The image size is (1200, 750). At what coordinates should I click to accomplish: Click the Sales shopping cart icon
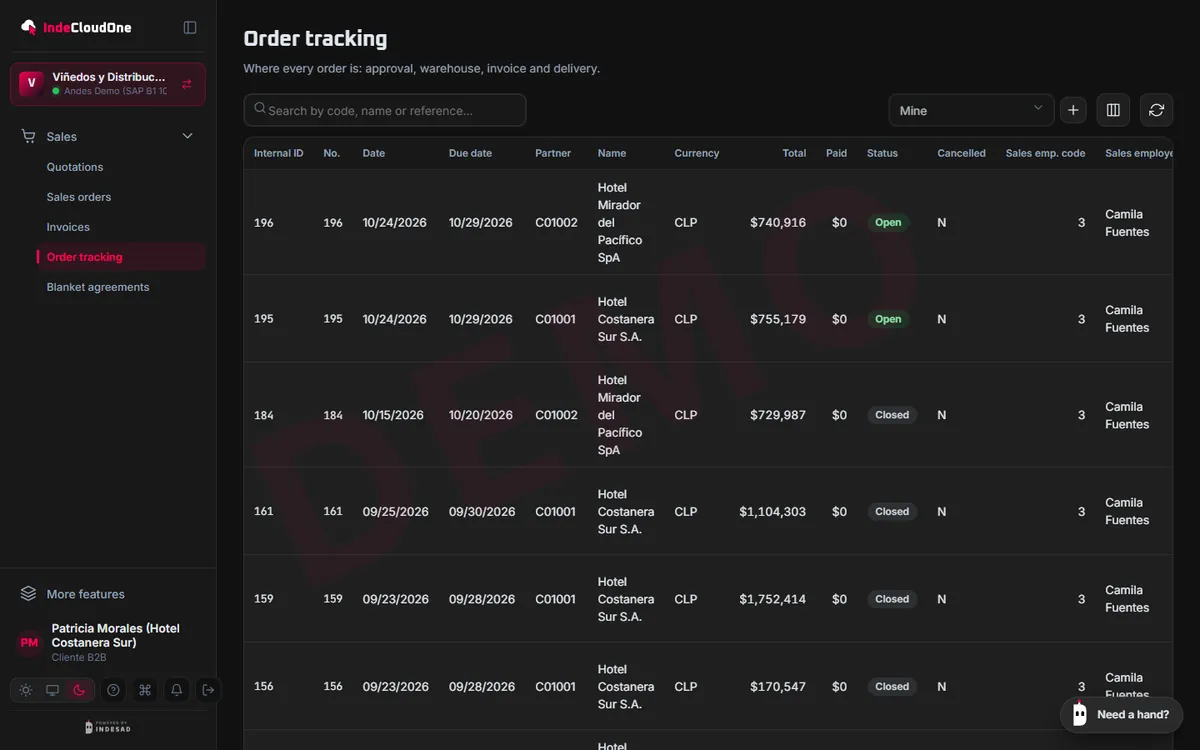(x=28, y=136)
